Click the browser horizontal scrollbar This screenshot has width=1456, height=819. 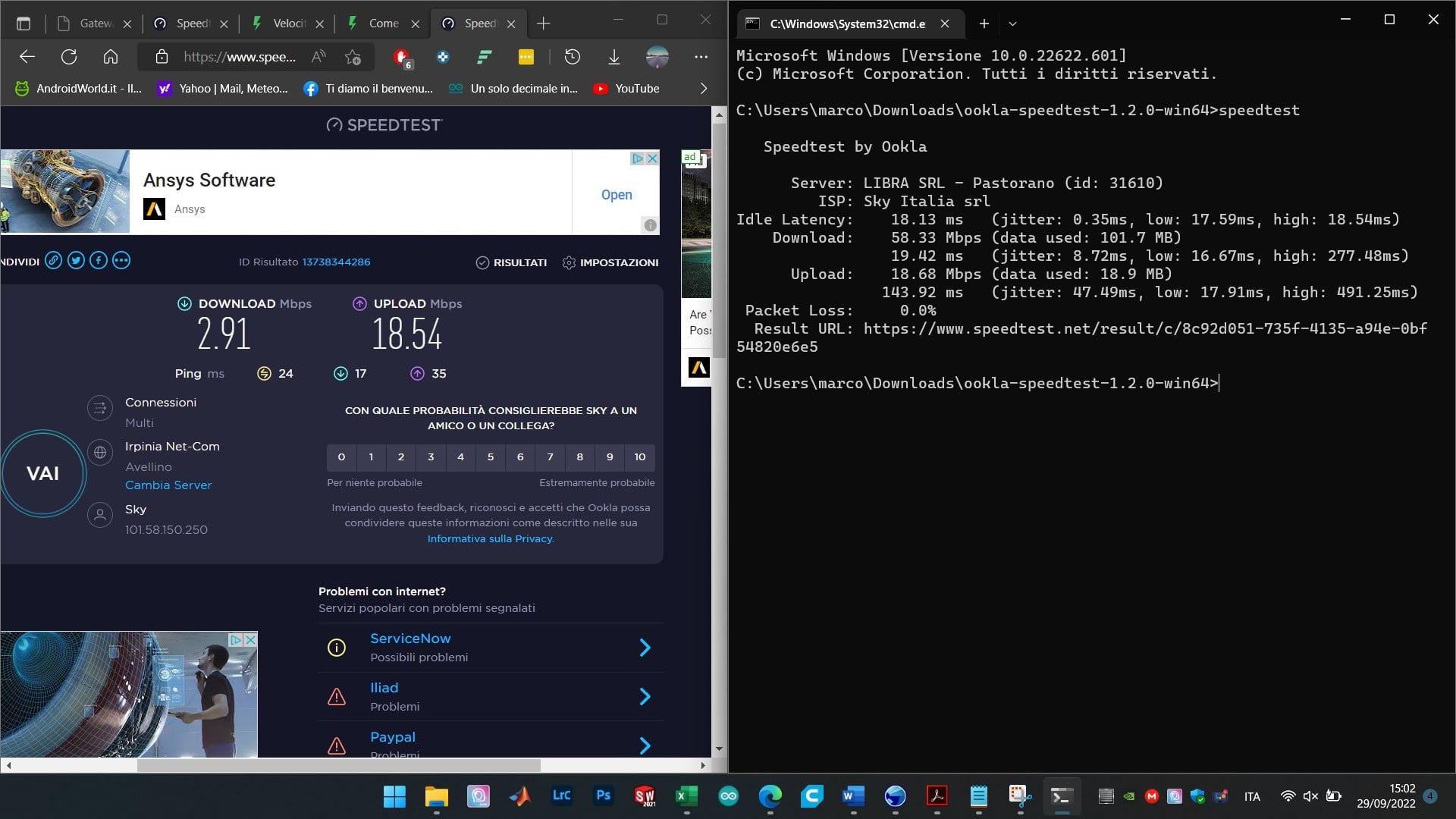338,765
